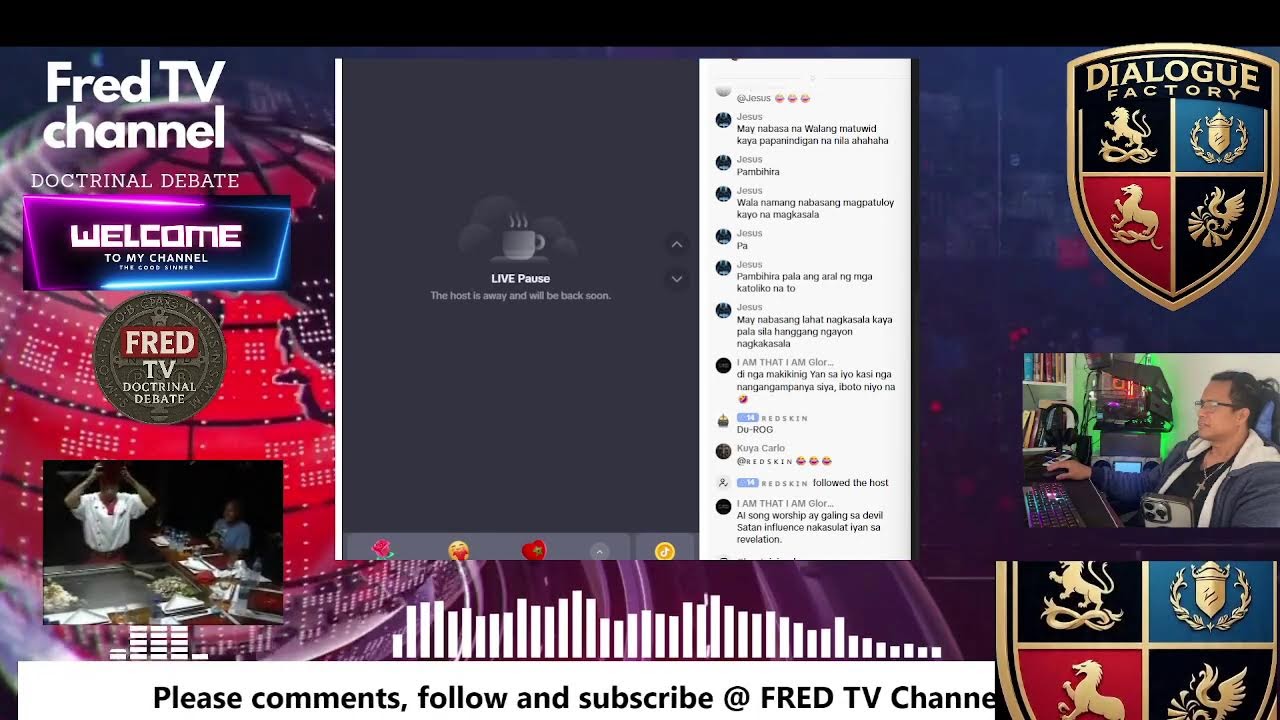Open I AM THAT I AM avatar near 'di nga makikinig'

[x=723, y=366]
